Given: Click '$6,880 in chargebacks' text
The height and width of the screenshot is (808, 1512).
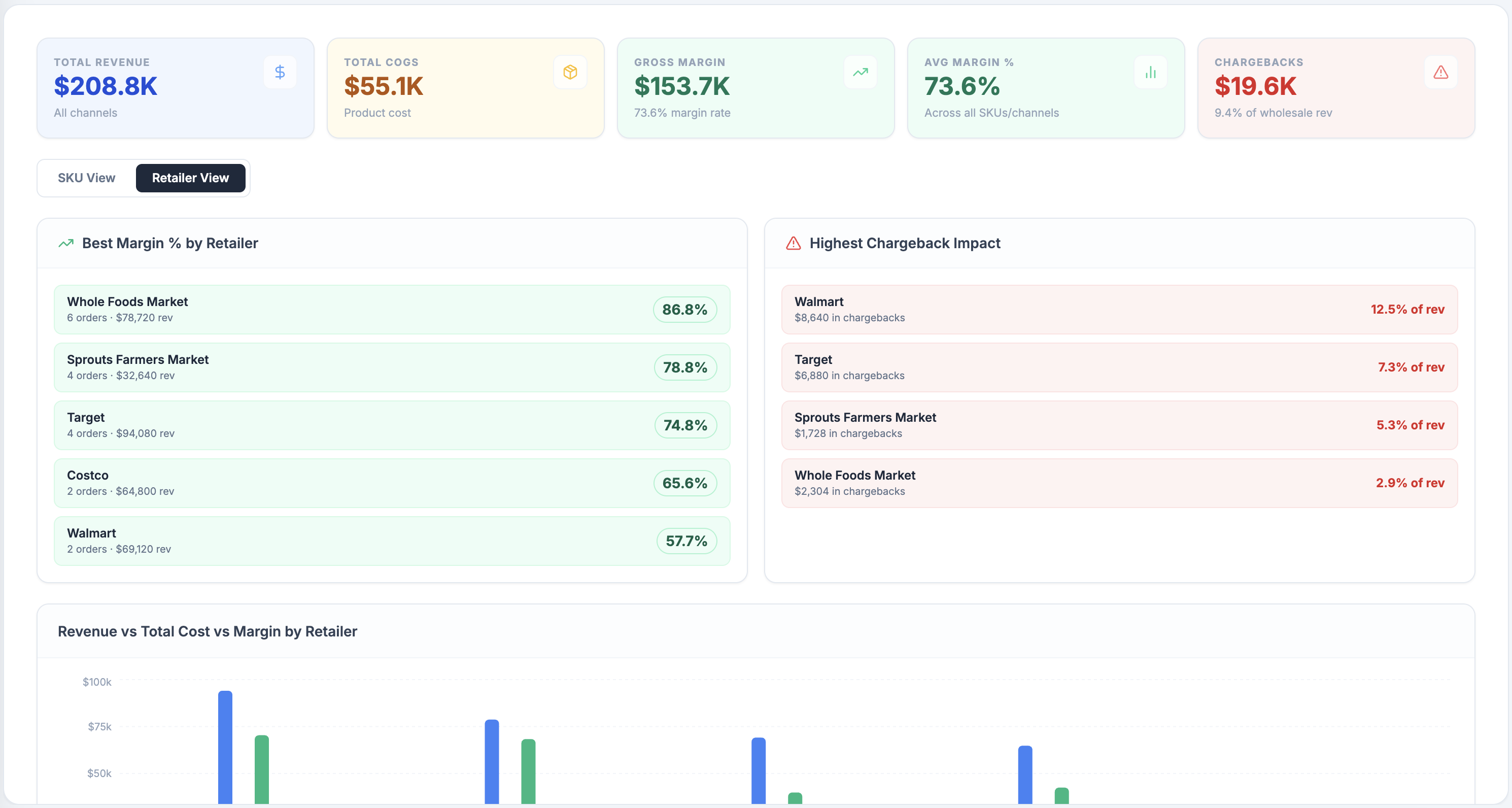Looking at the screenshot, I should coord(849,376).
